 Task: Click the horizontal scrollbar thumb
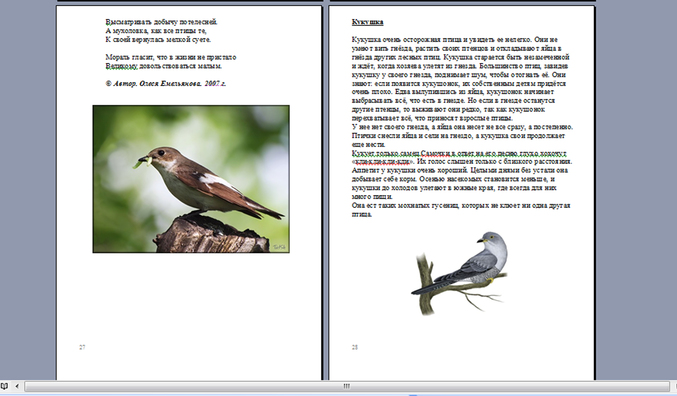click(347, 386)
